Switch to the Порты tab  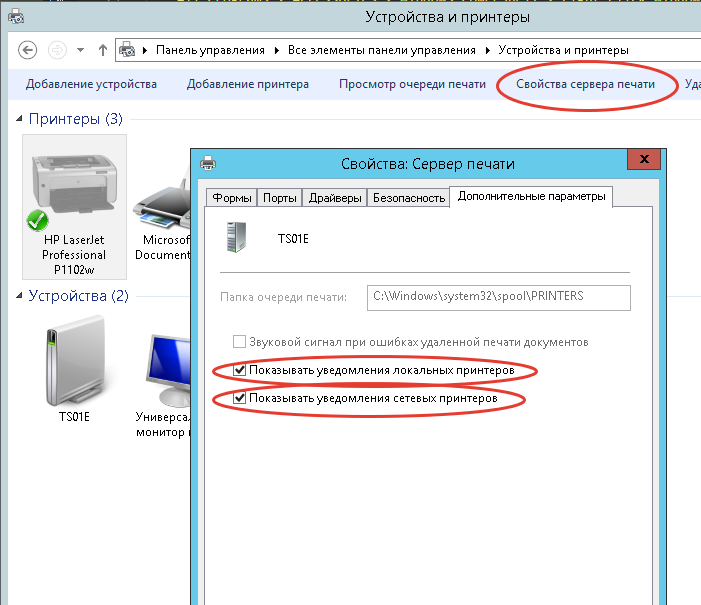[x=279, y=198]
